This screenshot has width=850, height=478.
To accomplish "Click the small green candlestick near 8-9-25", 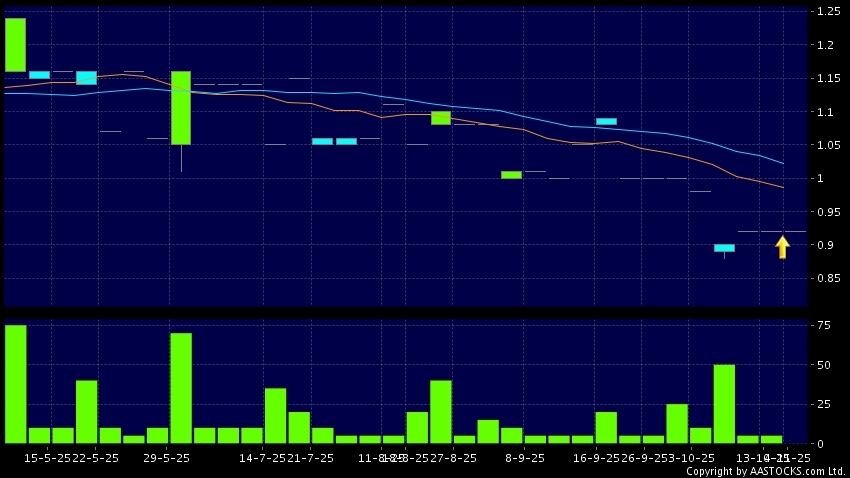I will point(511,174).
